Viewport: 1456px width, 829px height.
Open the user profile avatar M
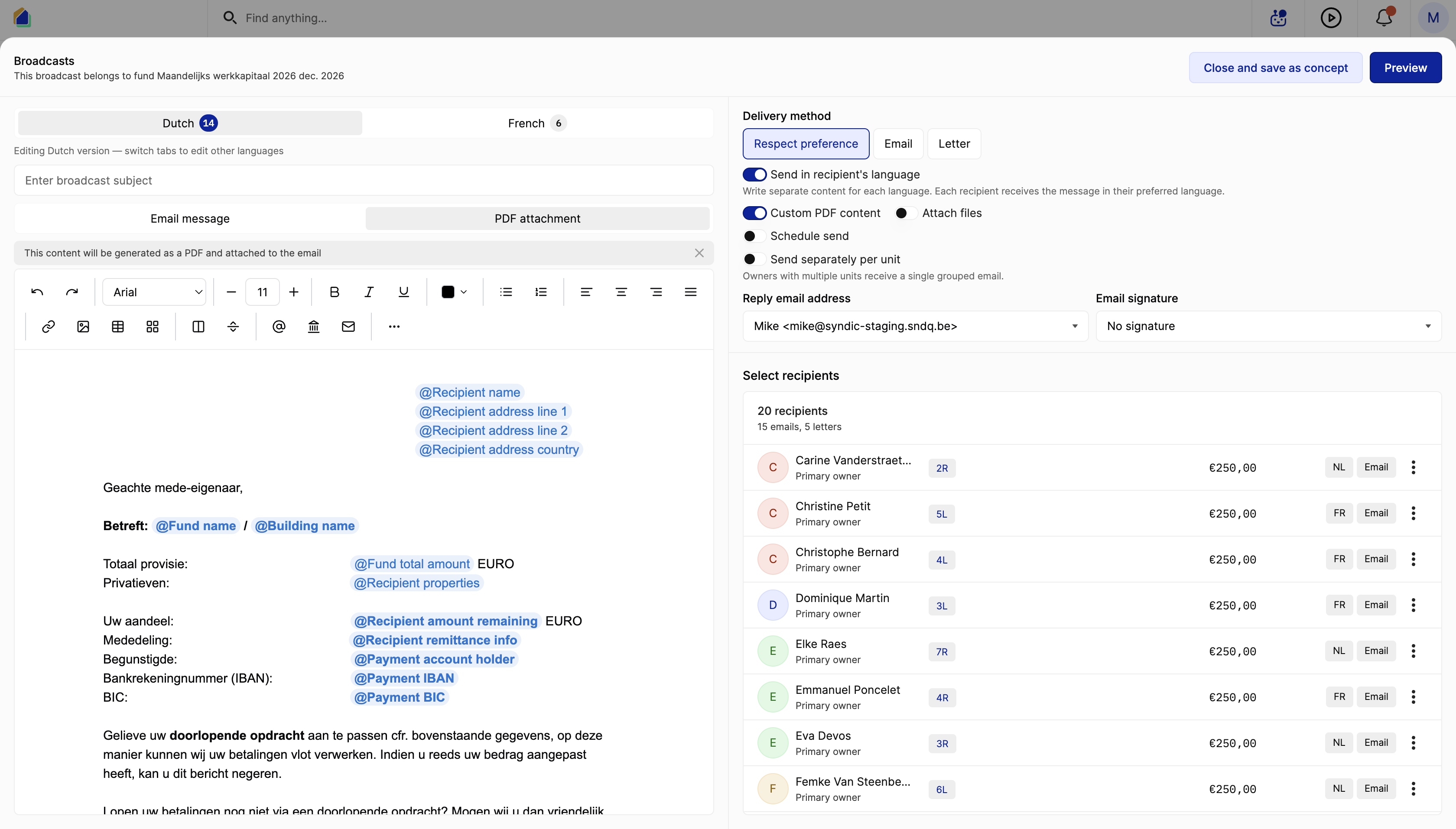click(x=1433, y=18)
